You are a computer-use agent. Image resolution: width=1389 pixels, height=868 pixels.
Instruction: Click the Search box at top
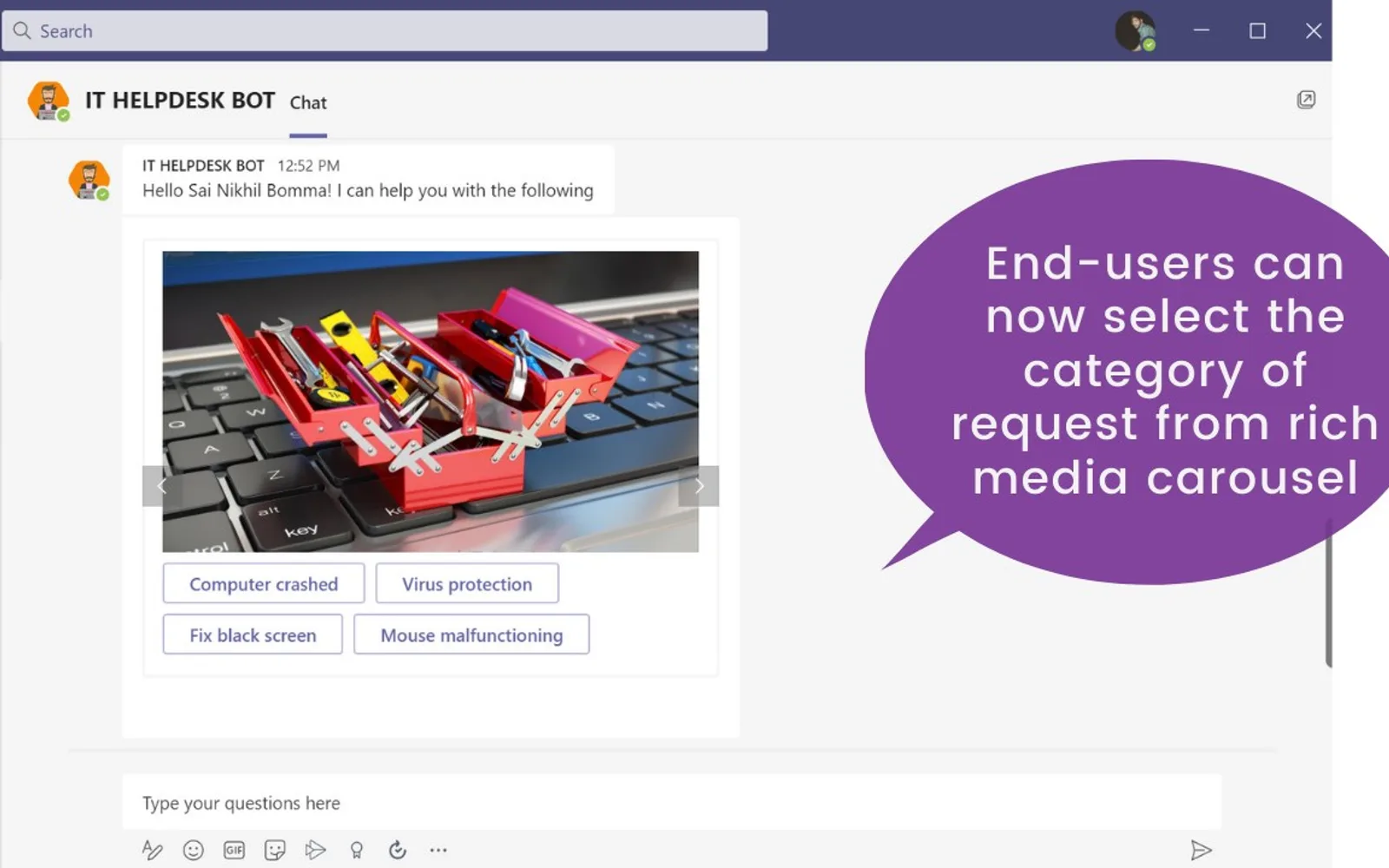tap(385, 31)
